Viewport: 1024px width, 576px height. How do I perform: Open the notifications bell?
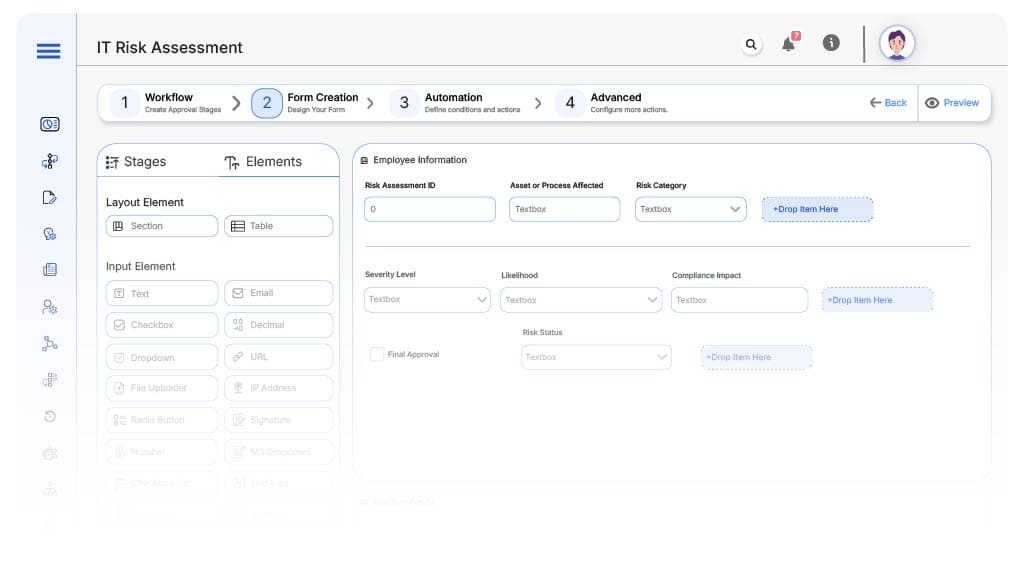click(789, 44)
